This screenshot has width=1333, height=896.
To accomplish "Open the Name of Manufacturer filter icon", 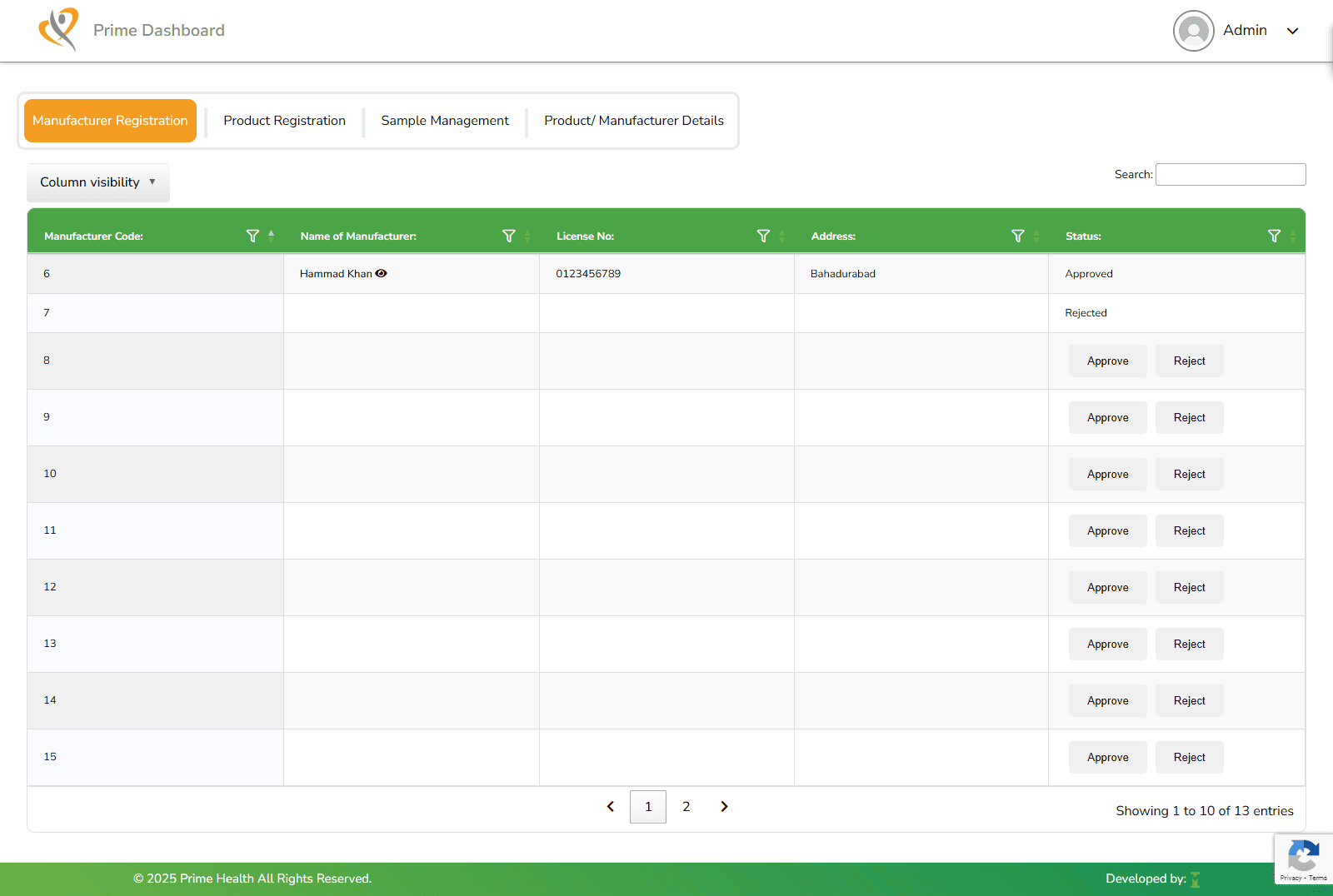I will pyautogui.click(x=509, y=236).
